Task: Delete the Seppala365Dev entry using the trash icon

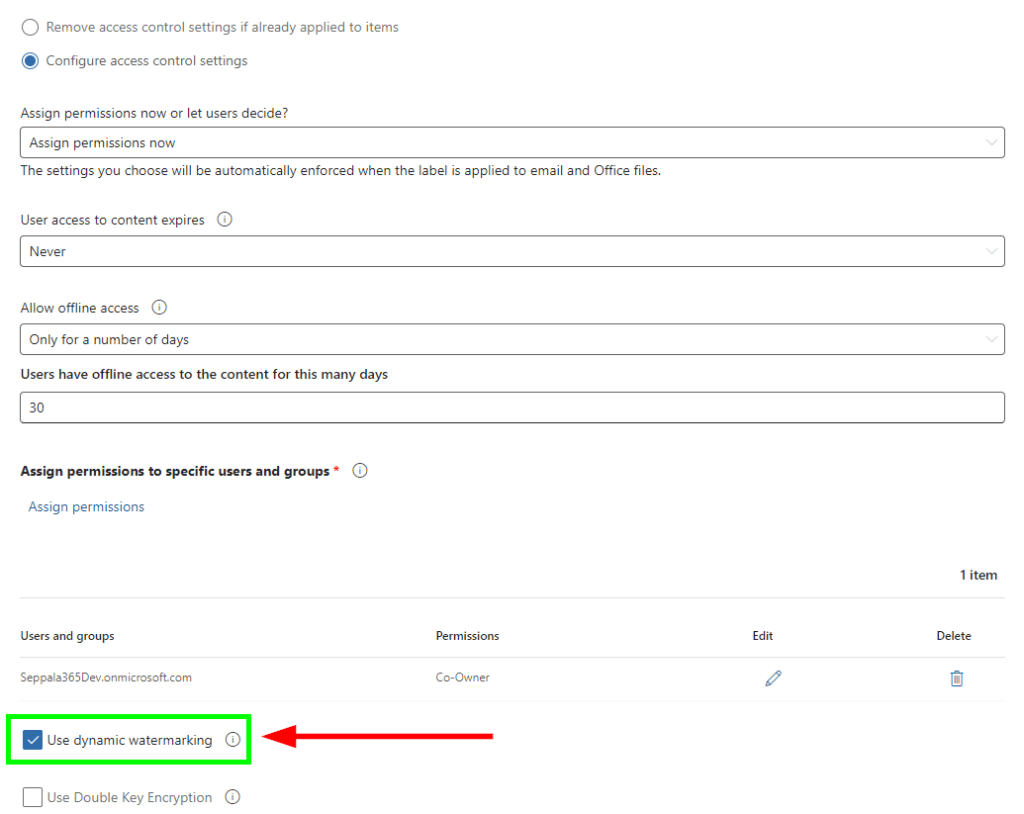Action: (956, 678)
